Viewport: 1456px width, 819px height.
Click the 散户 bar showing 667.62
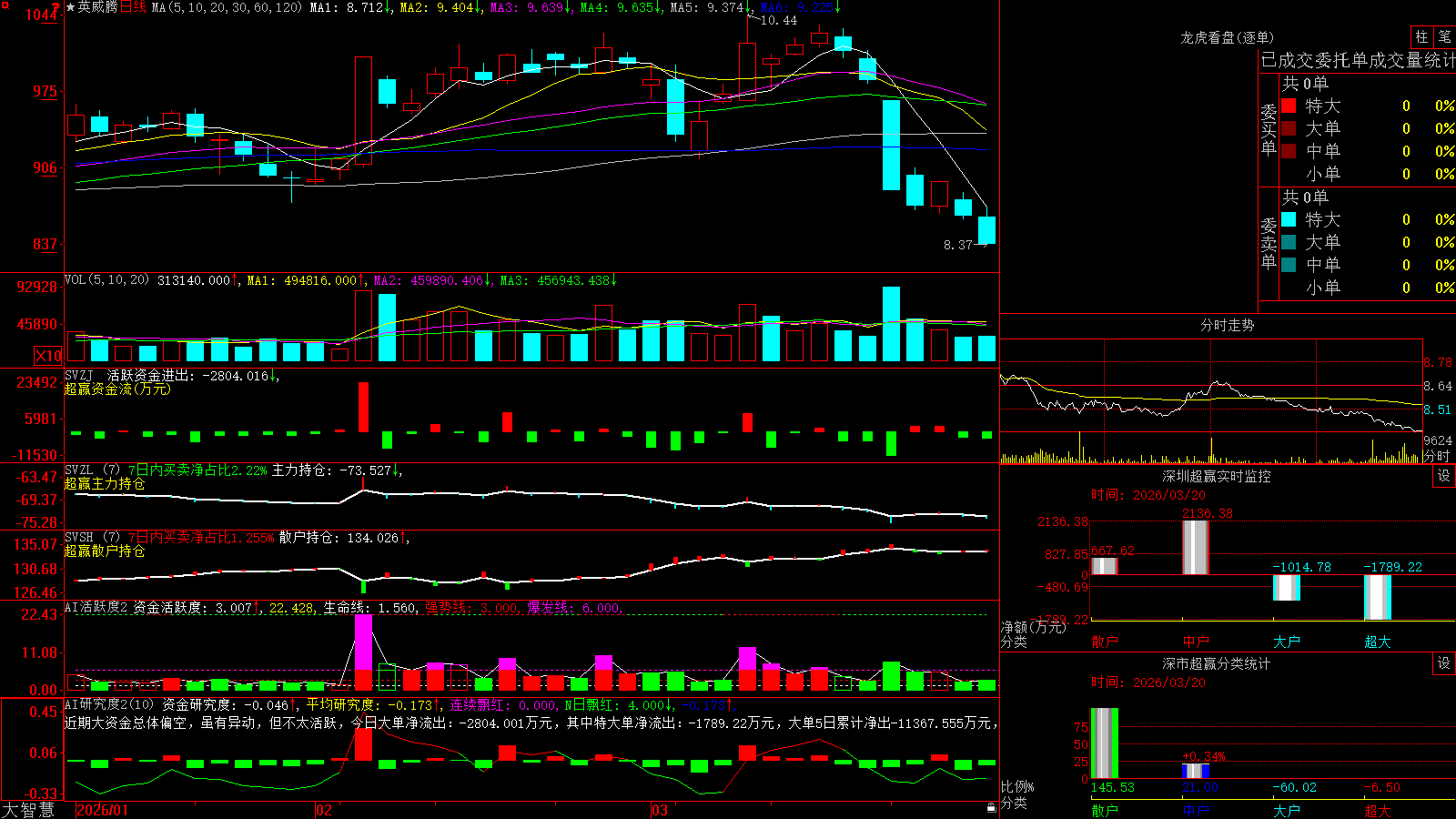[1105, 566]
